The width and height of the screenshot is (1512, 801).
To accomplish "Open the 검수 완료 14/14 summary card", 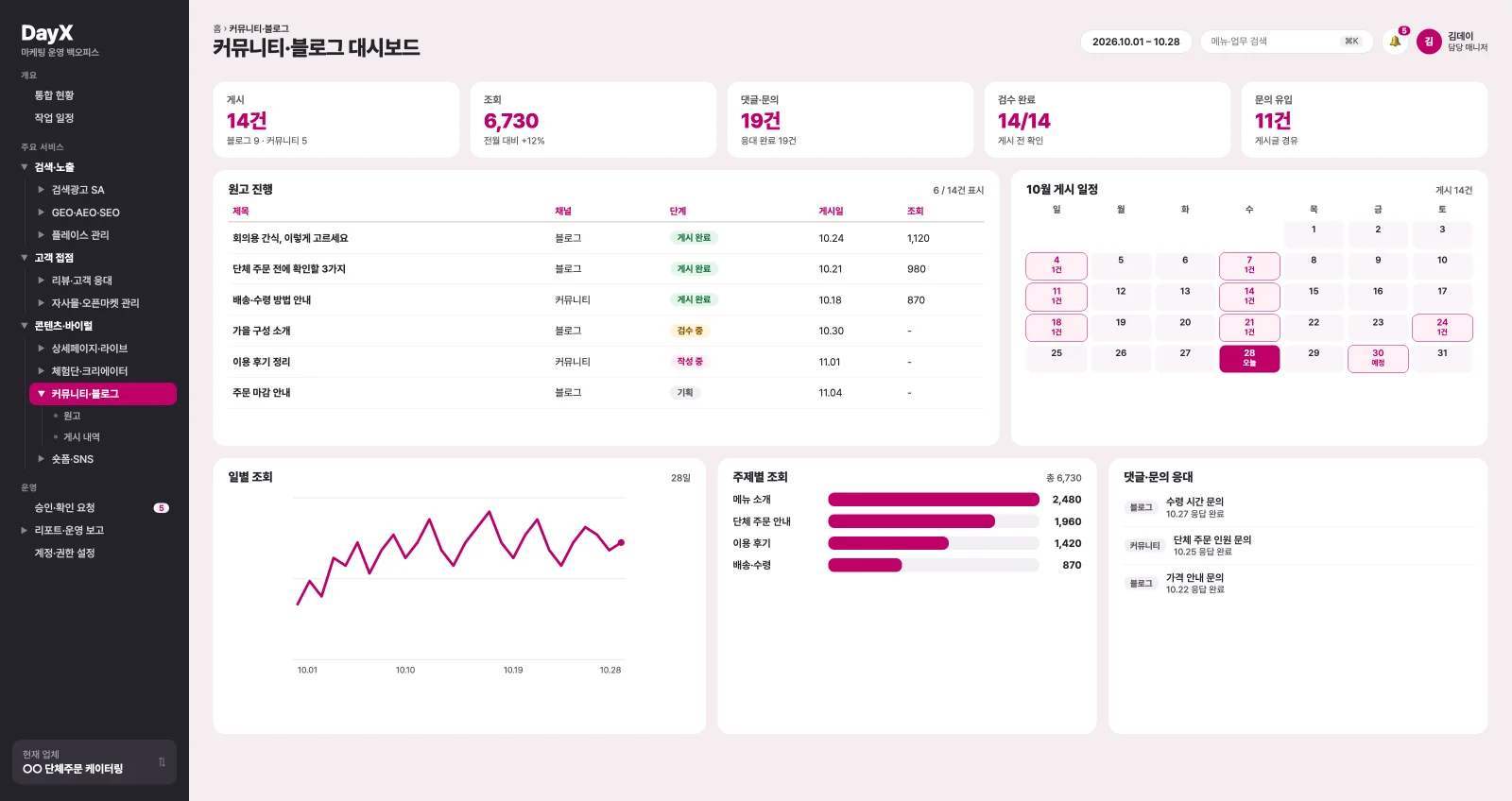I will 1108,120.
